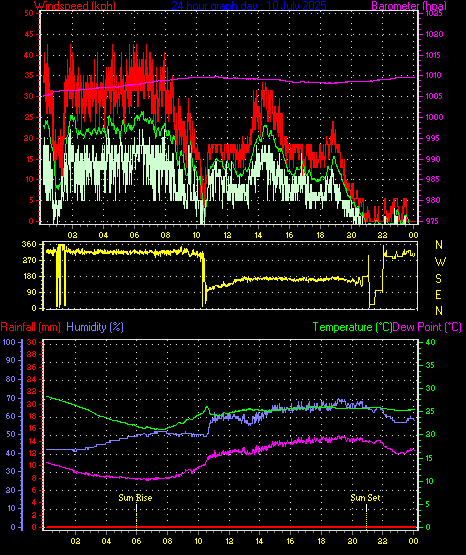
Task: Click the 'Temperature (°C)' label
Action: [x=352, y=327]
